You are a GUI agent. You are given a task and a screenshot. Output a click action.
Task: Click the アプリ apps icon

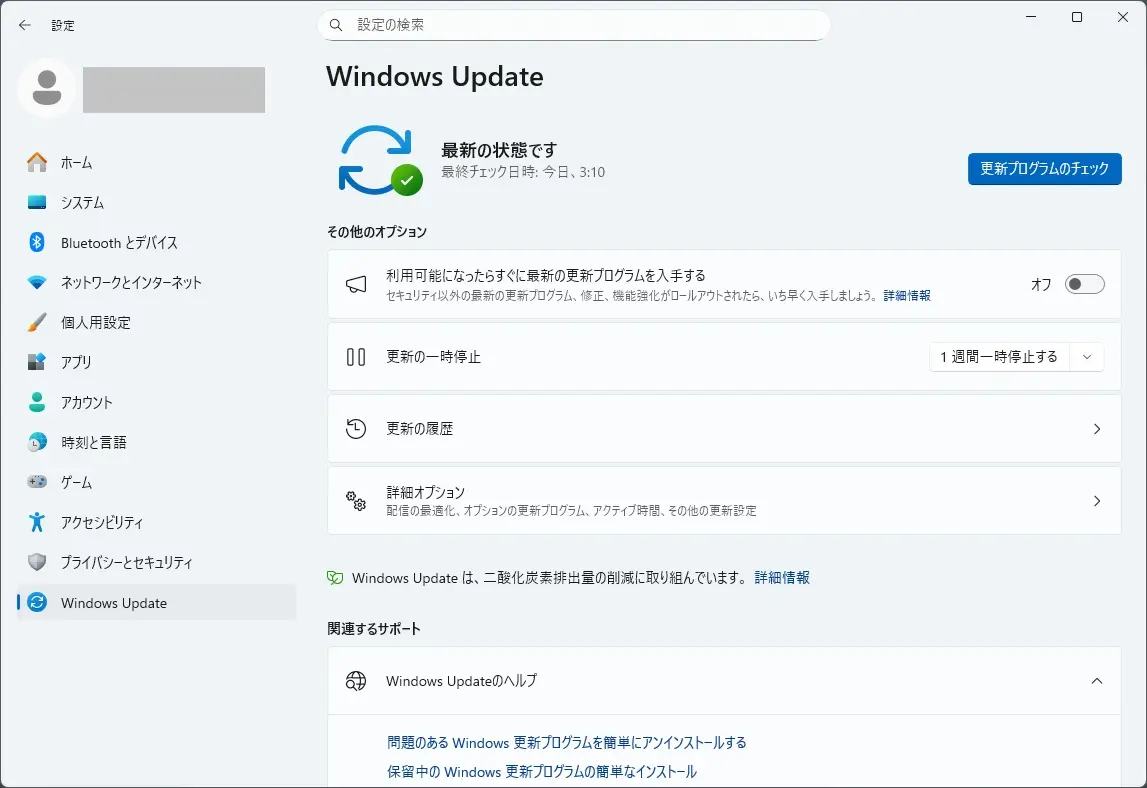point(37,362)
